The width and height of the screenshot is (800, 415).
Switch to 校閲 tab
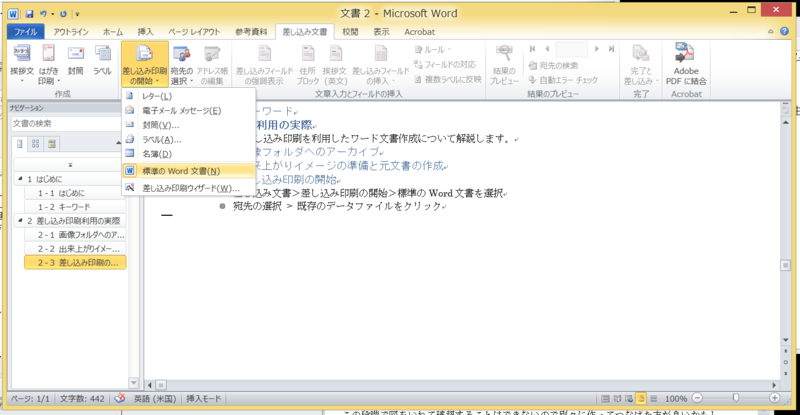350,32
